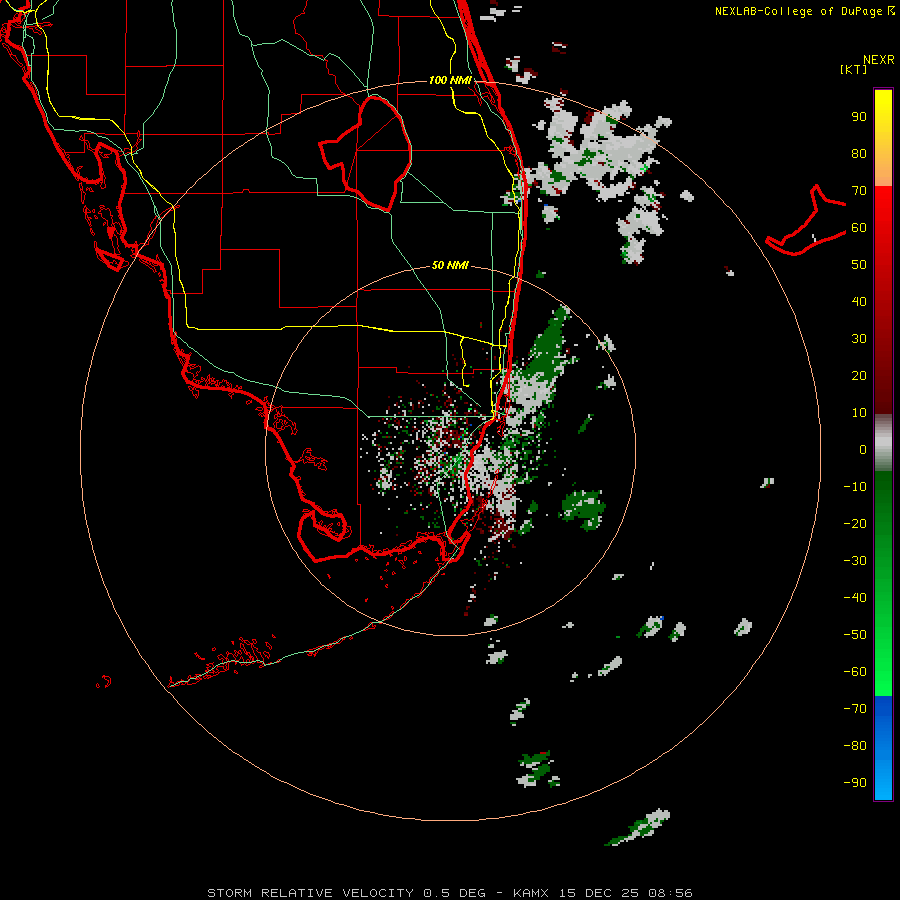Select the positive 20 scale label

(859, 375)
